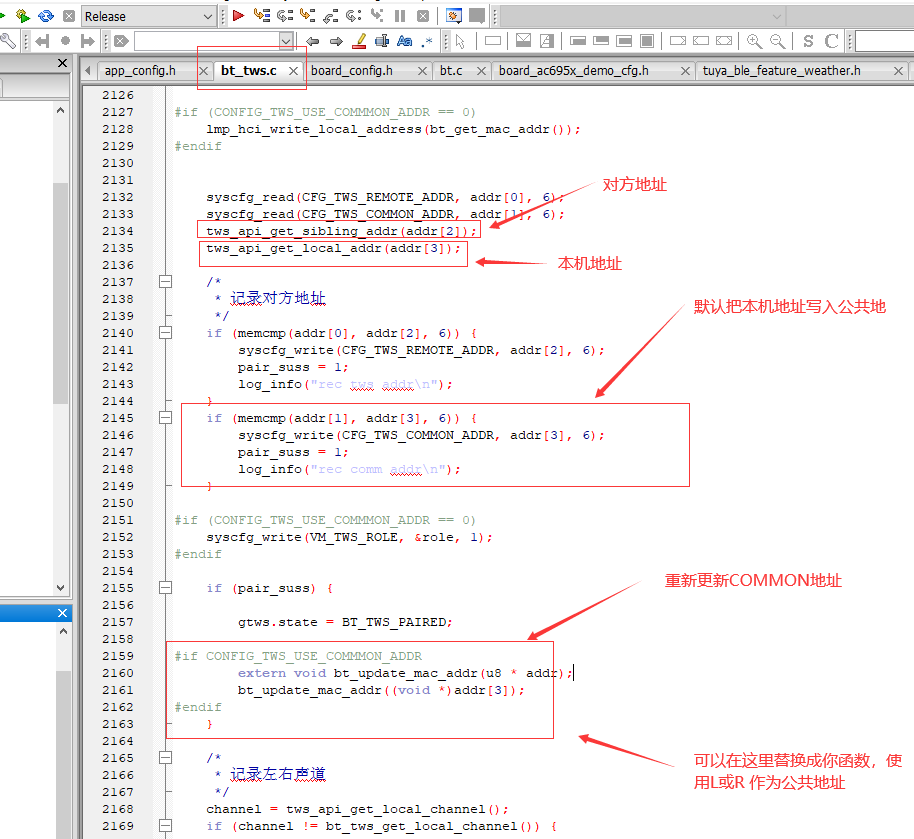Image resolution: width=914 pixels, height=839 pixels.
Task: Click the Stop debugger icon
Action: (x=423, y=16)
